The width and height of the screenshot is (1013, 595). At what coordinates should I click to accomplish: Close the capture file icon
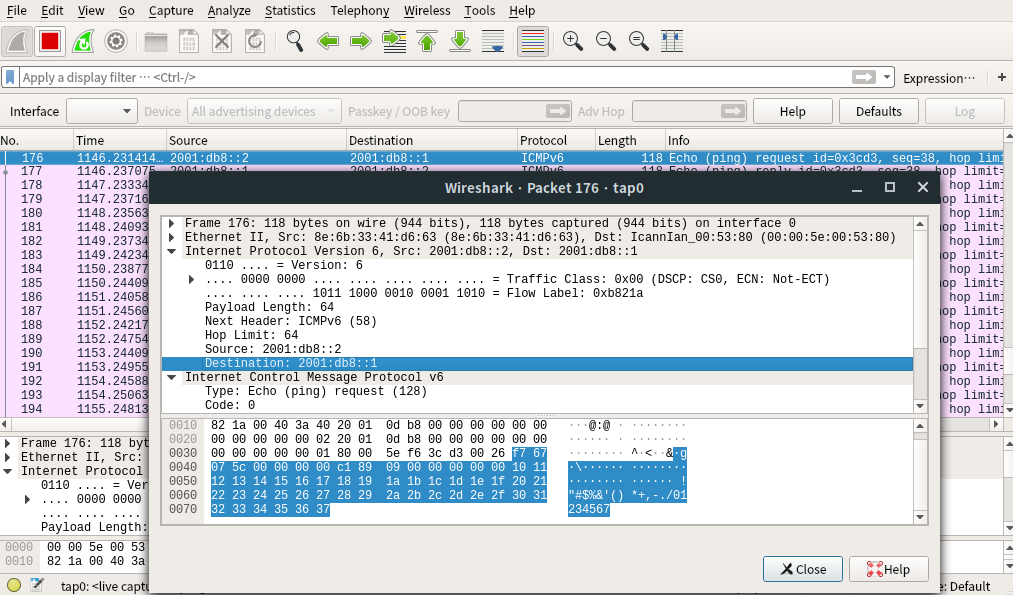pos(222,41)
